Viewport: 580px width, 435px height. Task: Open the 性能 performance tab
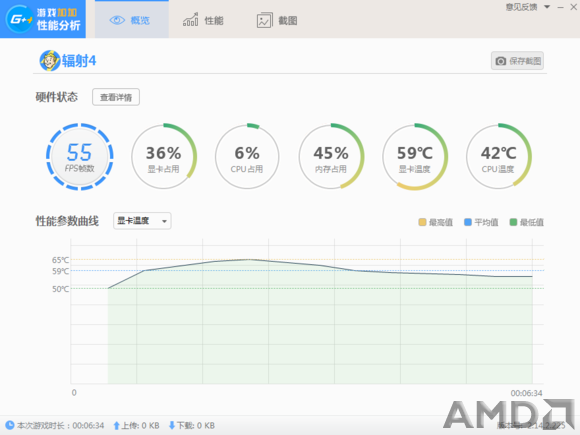(203, 20)
